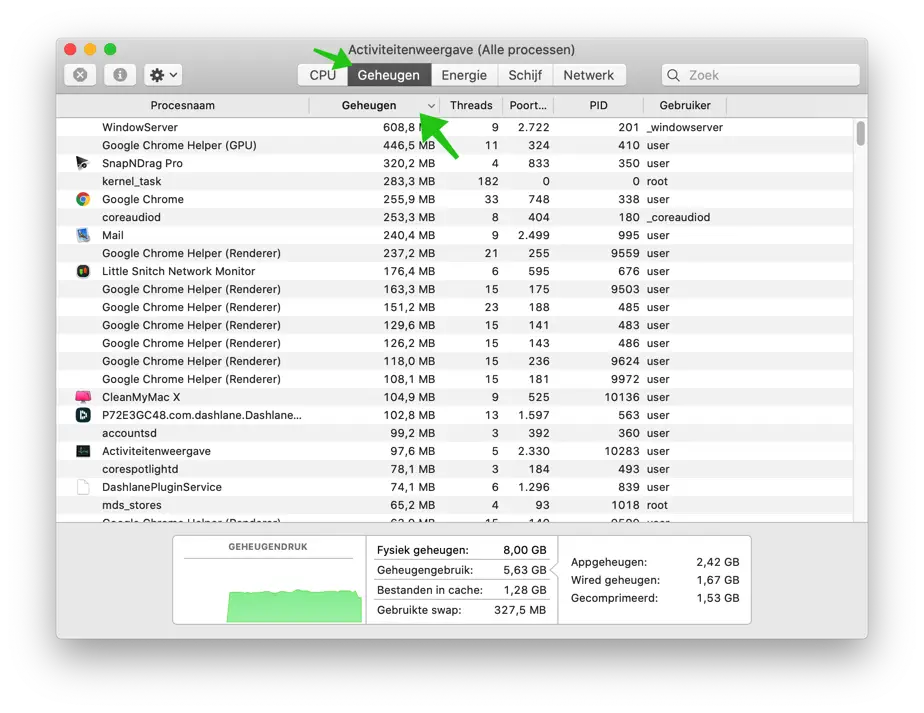The image size is (924, 713).
Task: Sort by the Poort... column header
Action: pos(528,105)
